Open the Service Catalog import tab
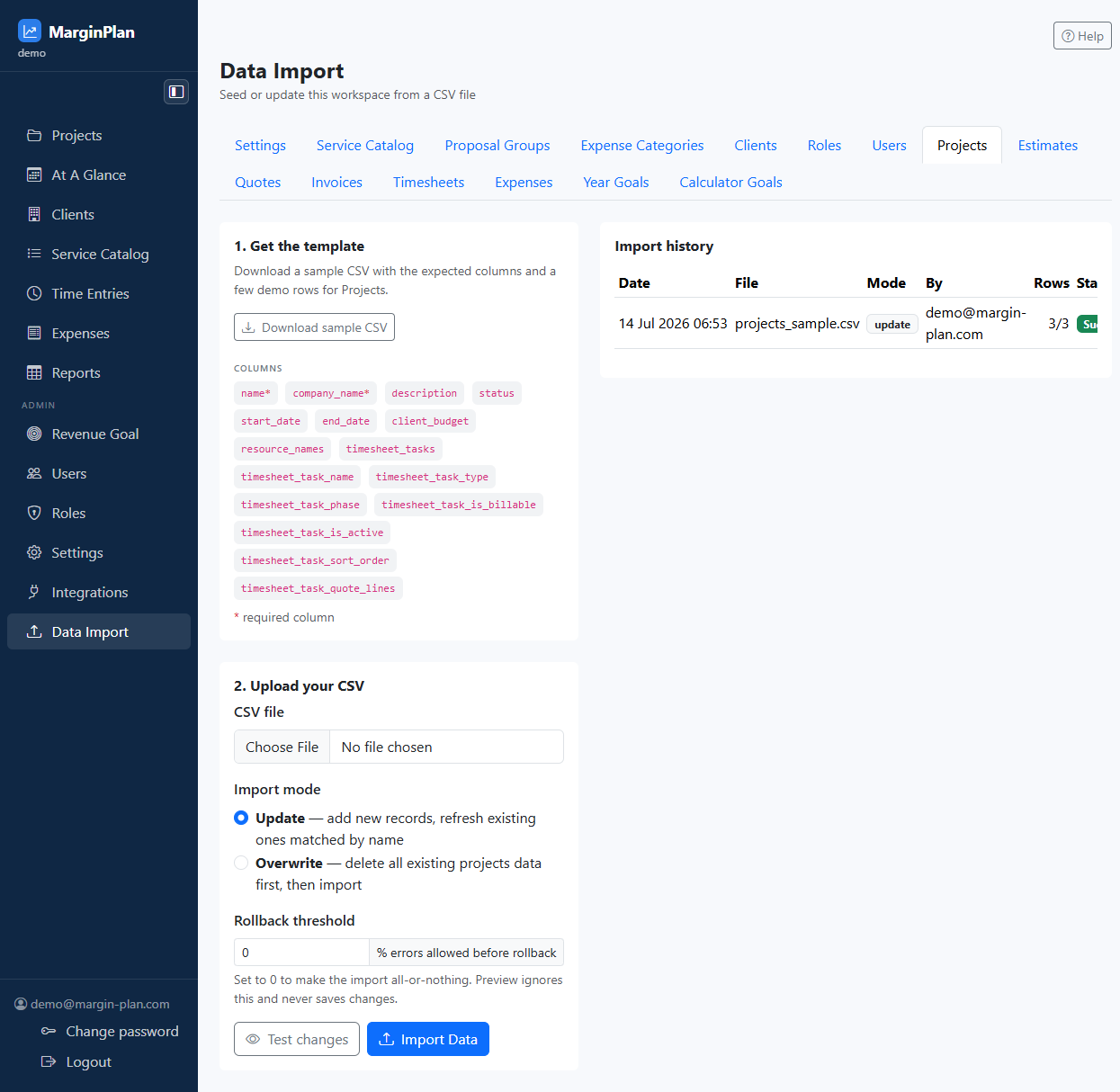Image resolution: width=1120 pixels, height=1092 pixels. click(365, 145)
